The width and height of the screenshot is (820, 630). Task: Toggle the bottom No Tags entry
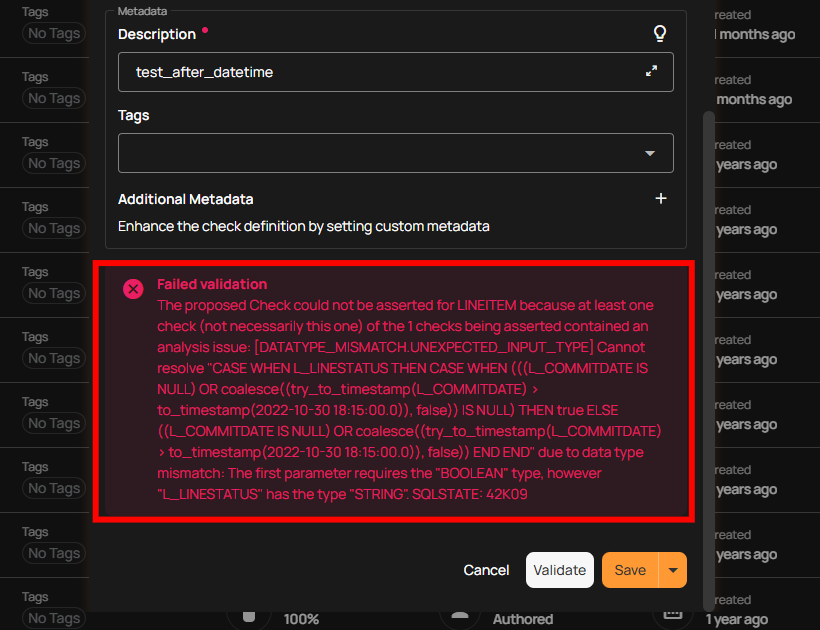point(53,618)
